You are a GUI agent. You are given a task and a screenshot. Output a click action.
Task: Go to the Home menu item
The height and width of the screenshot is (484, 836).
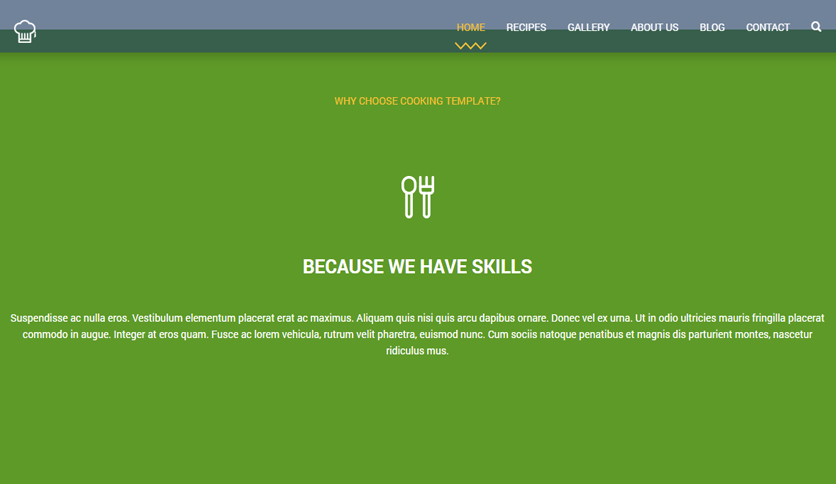471,27
